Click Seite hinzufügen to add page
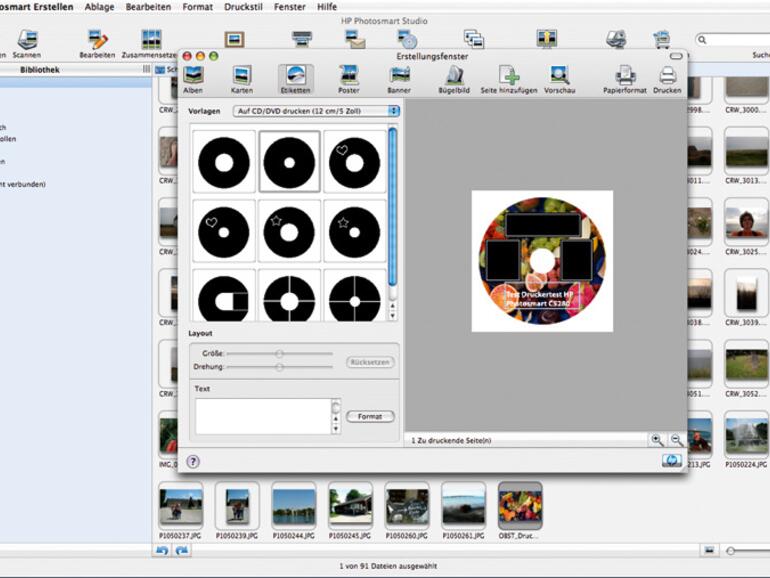Screen dimensions: 770x578 pyautogui.click(x=509, y=77)
